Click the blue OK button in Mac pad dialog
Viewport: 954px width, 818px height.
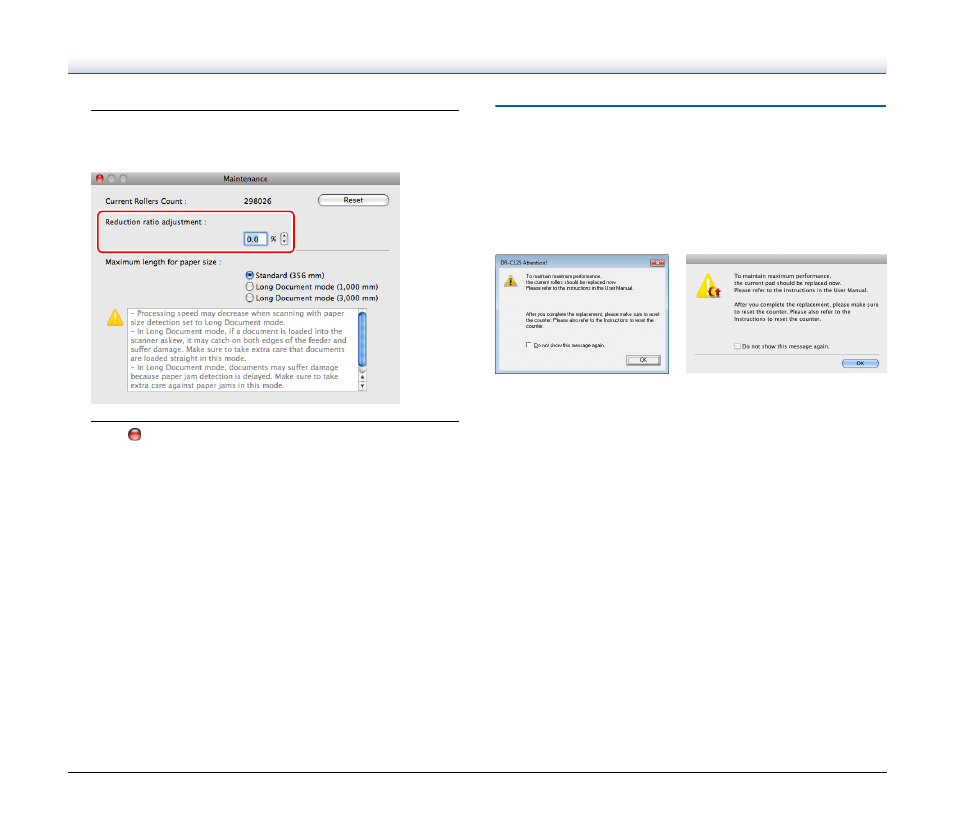(x=860, y=363)
